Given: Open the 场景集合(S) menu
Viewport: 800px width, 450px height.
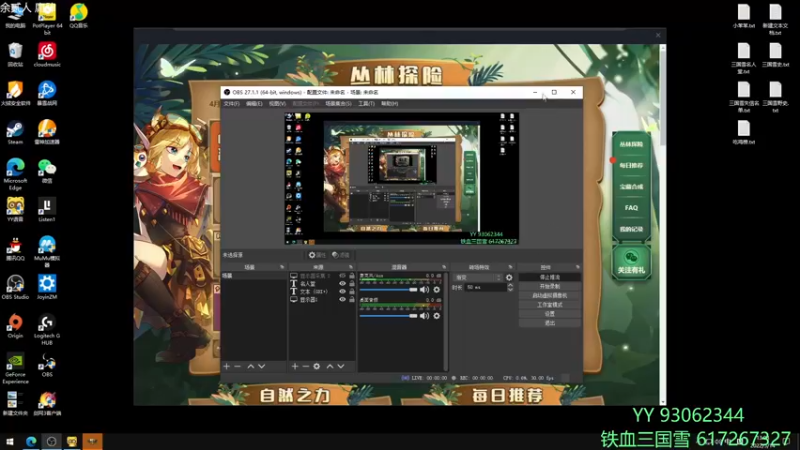Looking at the screenshot, I should [x=338, y=104].
